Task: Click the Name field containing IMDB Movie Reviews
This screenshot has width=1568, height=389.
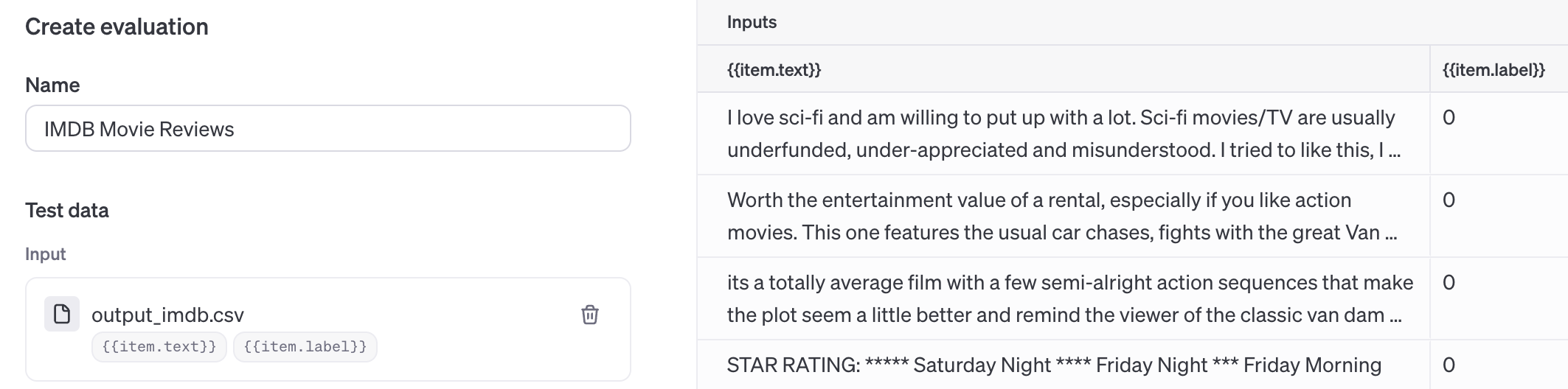Action: [x=327, y=129]
